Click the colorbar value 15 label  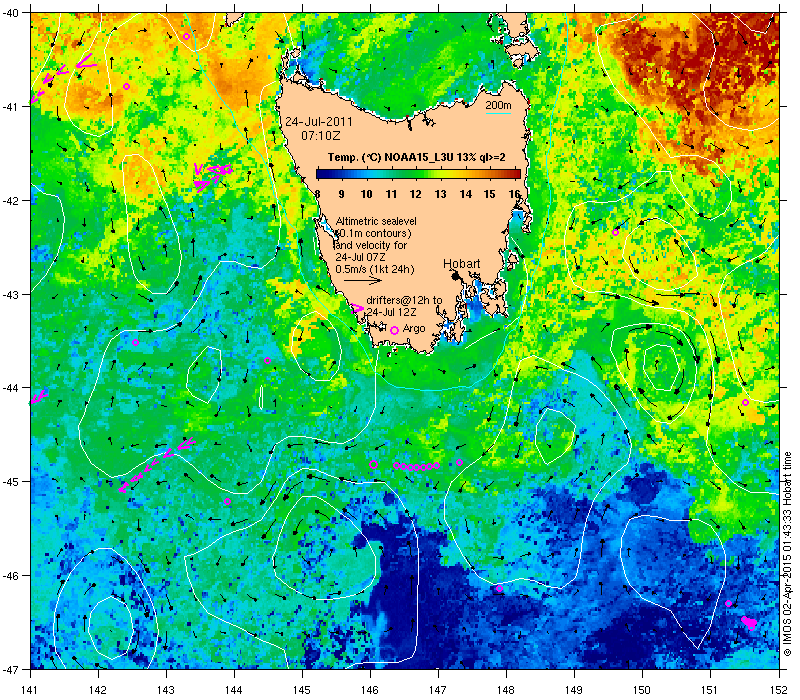(489, 194)
